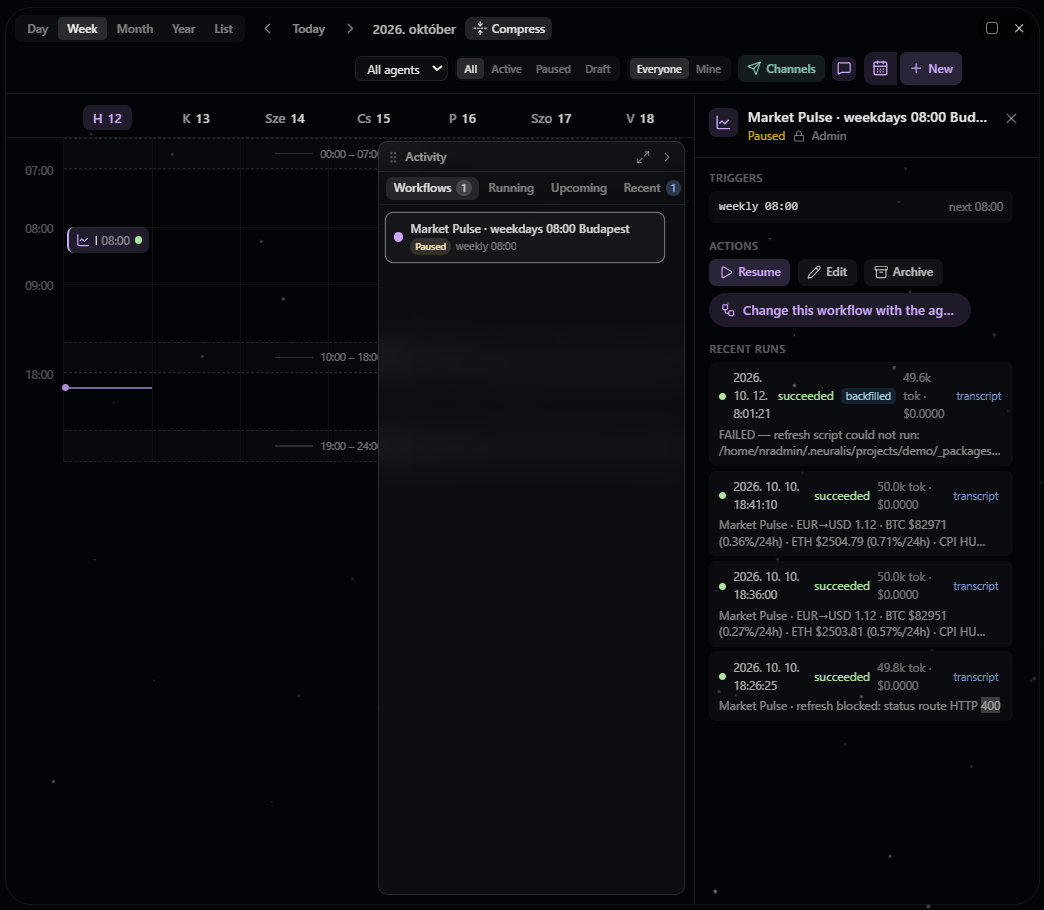This screenshot has height=910, width=1044.
Task: Select Sze 14 day header
Action: [x=284, y=118]
